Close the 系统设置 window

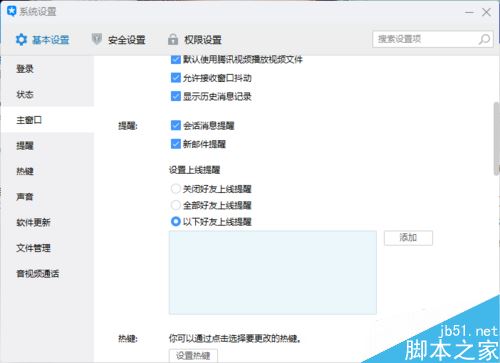[486, 12]
